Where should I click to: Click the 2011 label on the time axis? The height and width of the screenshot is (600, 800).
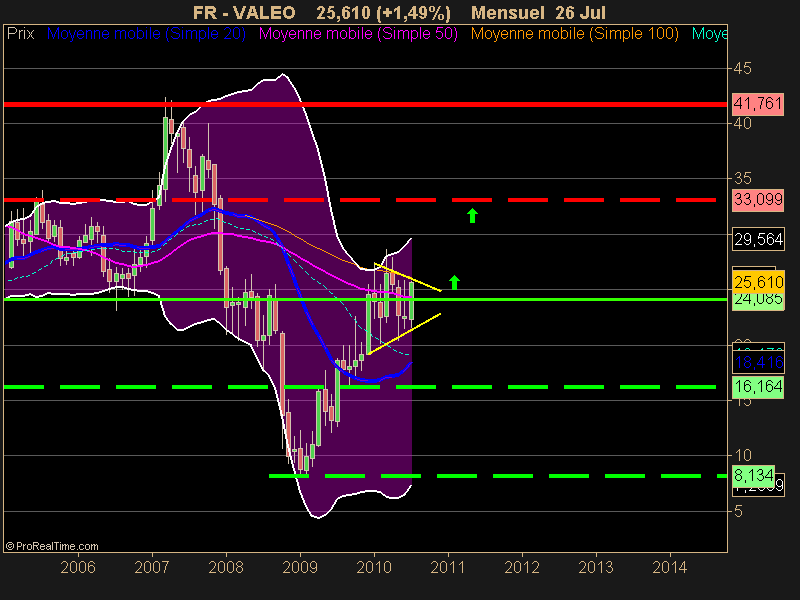[448, 567]
